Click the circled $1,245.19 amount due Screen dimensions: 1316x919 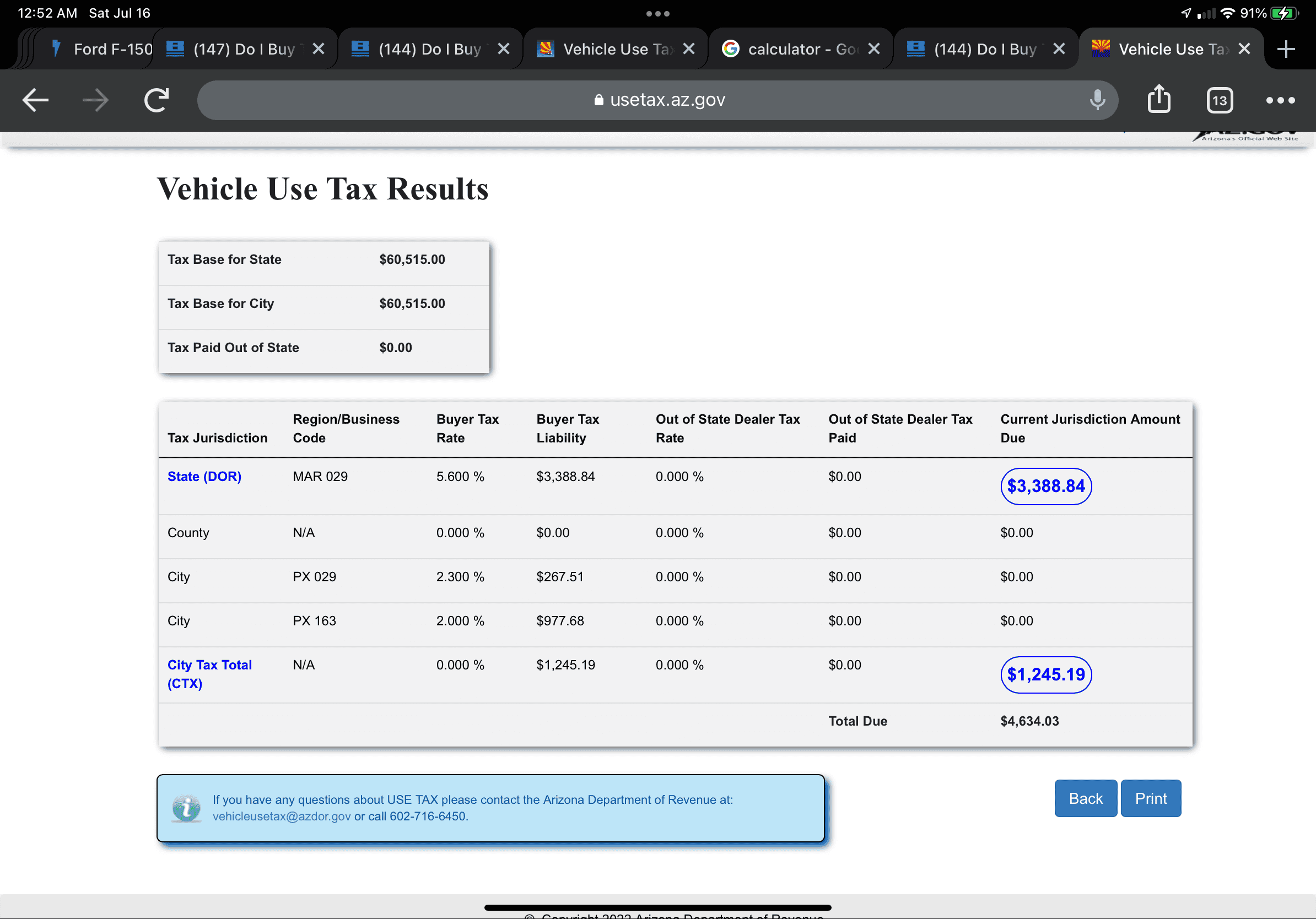point(1045,675)
